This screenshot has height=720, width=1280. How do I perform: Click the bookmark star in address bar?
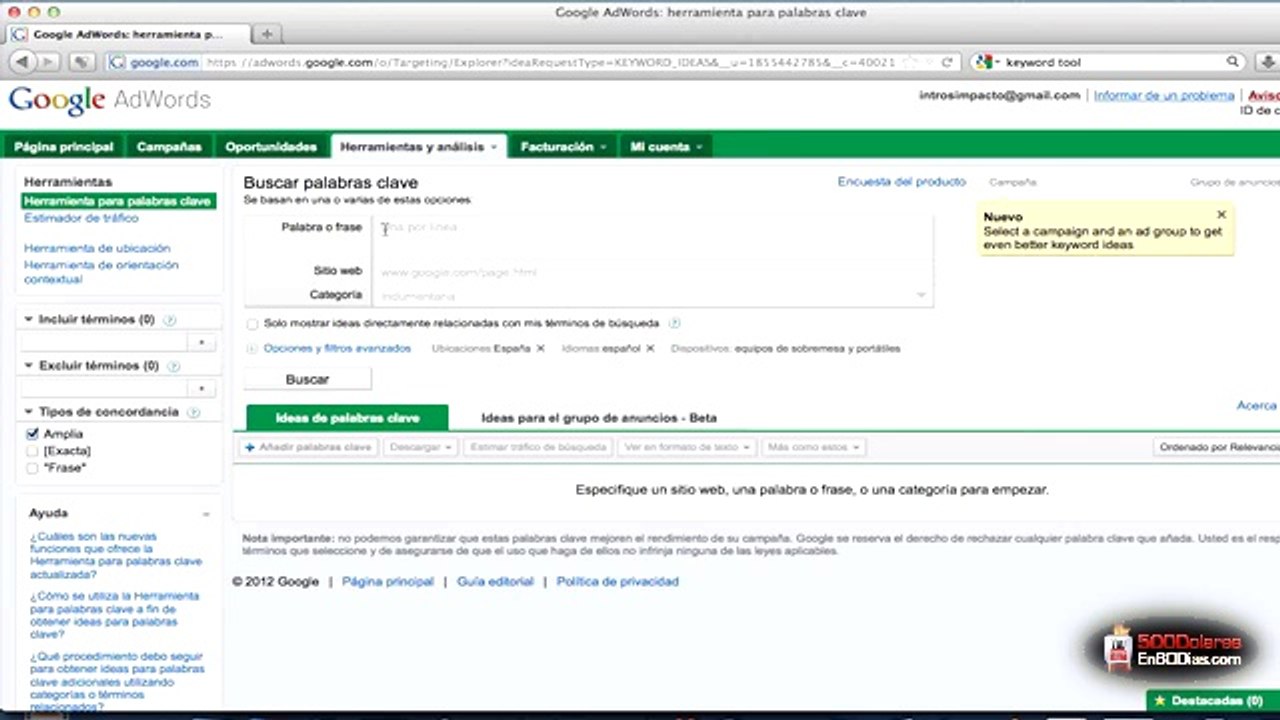pos(908,62)
